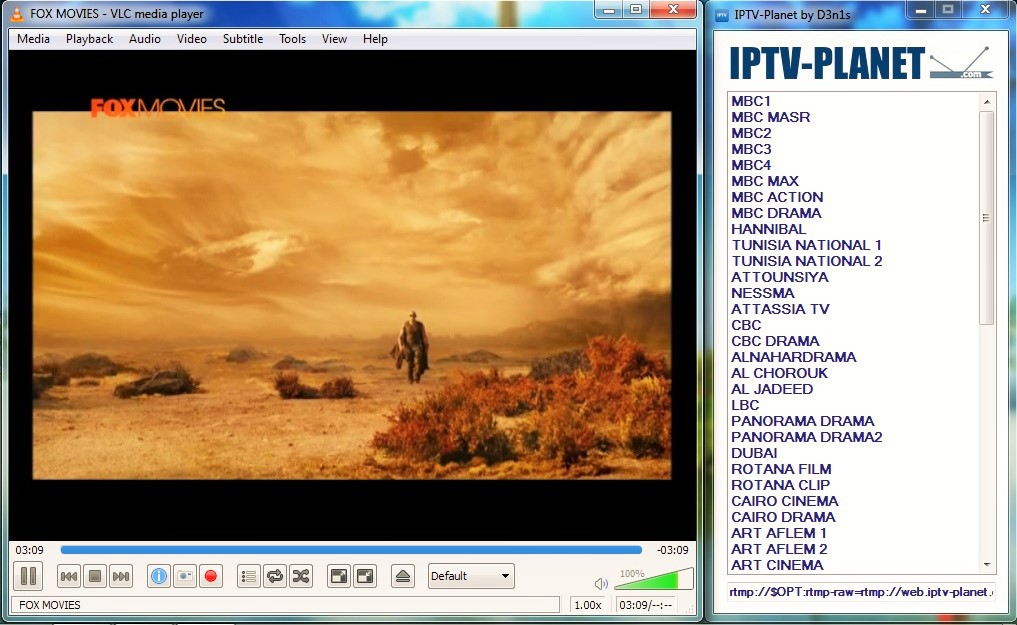Click the channel list scroll-down arrow
The width and height of the screenshot is (1017, 625).
[987, 565]
